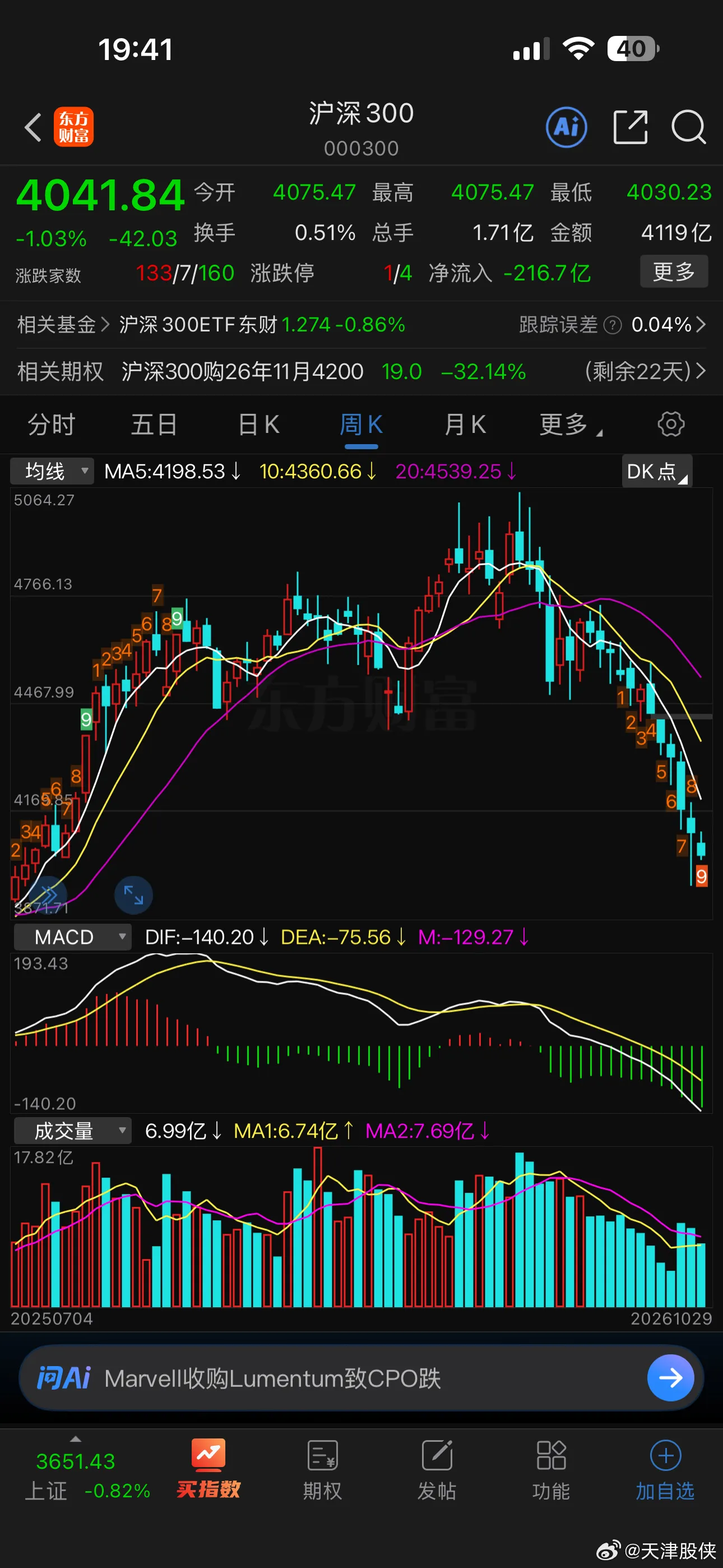The width and height of the screenshot is (723, 1568).
Task: Tap the 20:4539.25 moving average label
Action: (456, 471)
